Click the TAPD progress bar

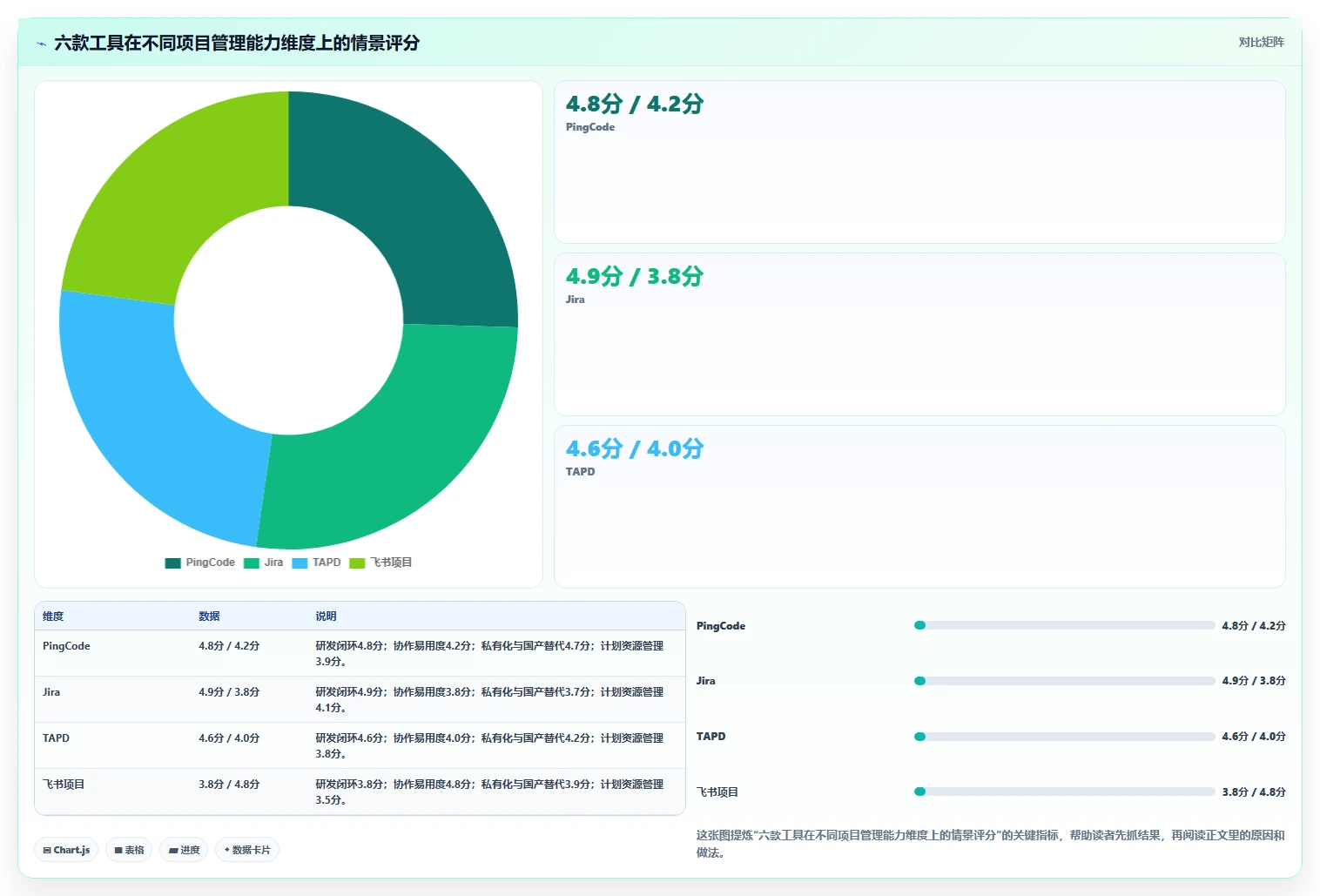point(1064,737)
